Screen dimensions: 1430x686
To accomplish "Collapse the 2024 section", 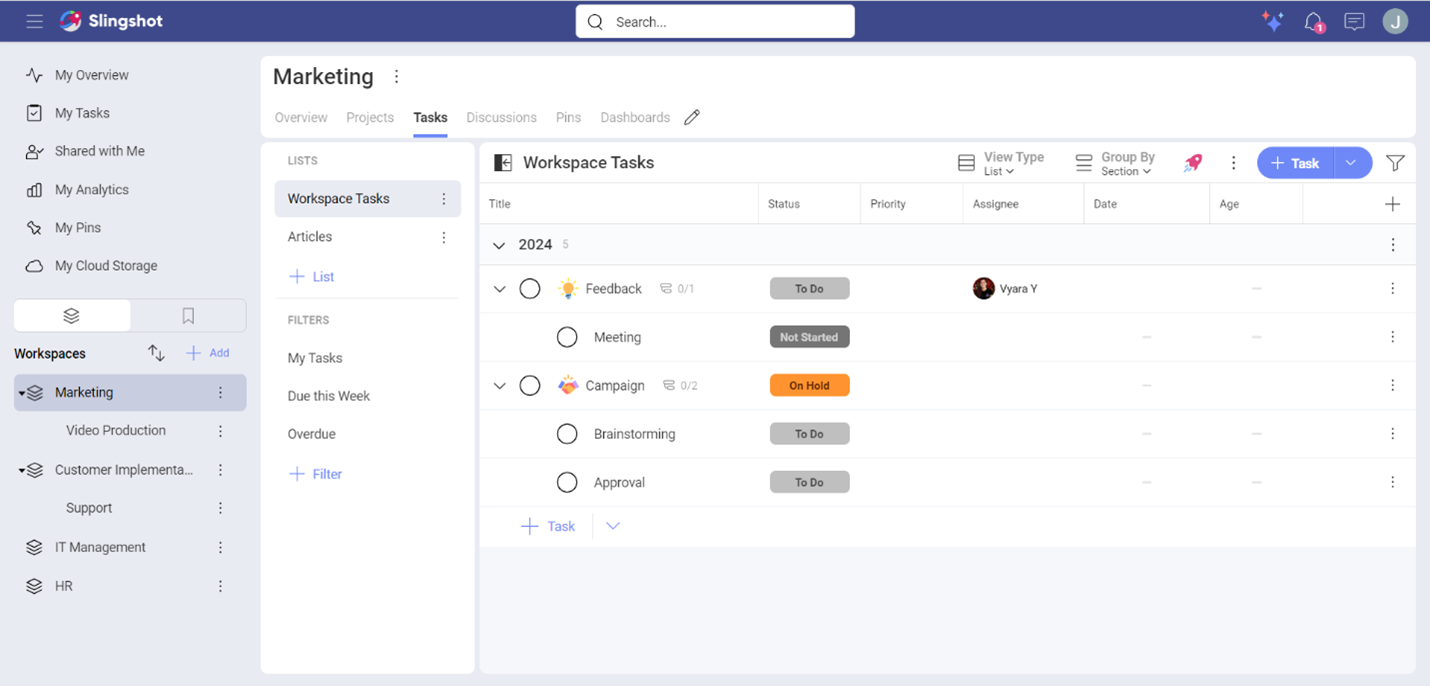I will 499,245.
